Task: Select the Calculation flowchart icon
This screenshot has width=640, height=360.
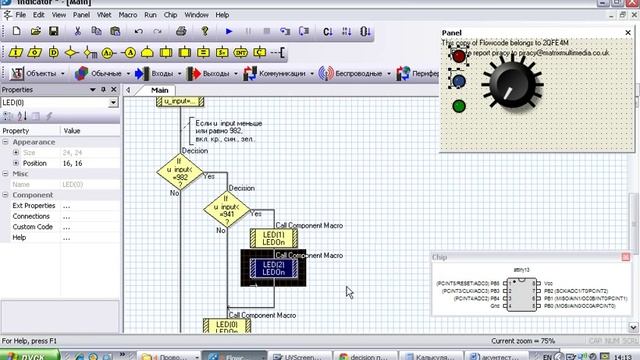Action: (x=203, y=52)
